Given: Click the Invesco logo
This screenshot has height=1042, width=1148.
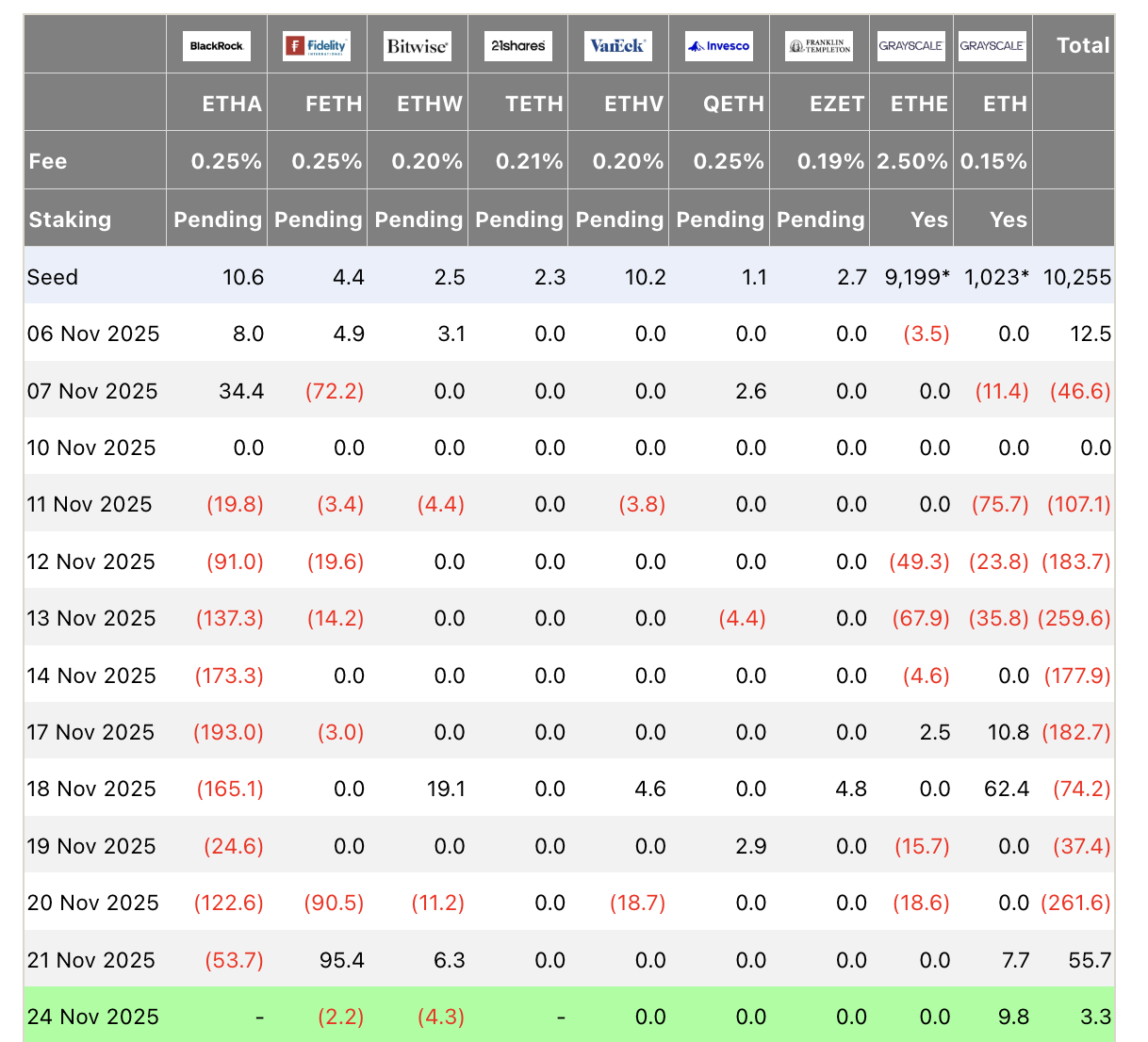Looking at the screenshot, I should click(719, 45).
